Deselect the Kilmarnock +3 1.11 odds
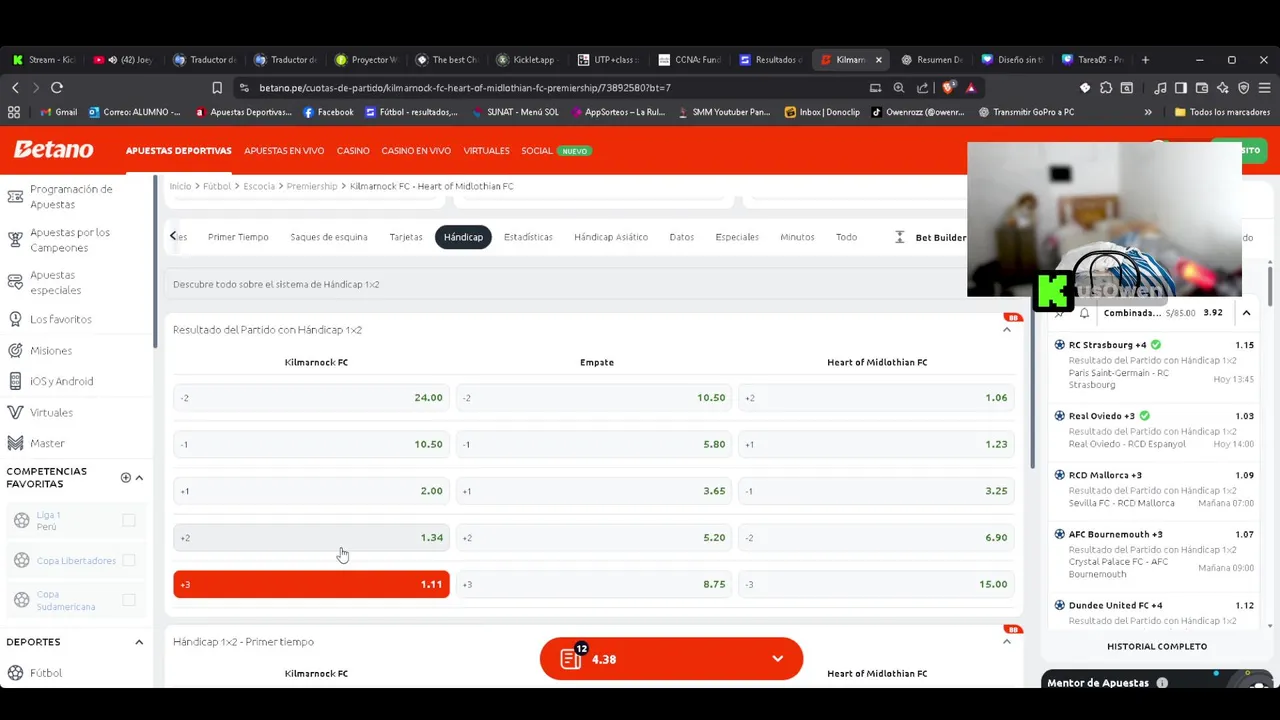The height and width of the screenshot is (720, 1280). coord(311,584)
